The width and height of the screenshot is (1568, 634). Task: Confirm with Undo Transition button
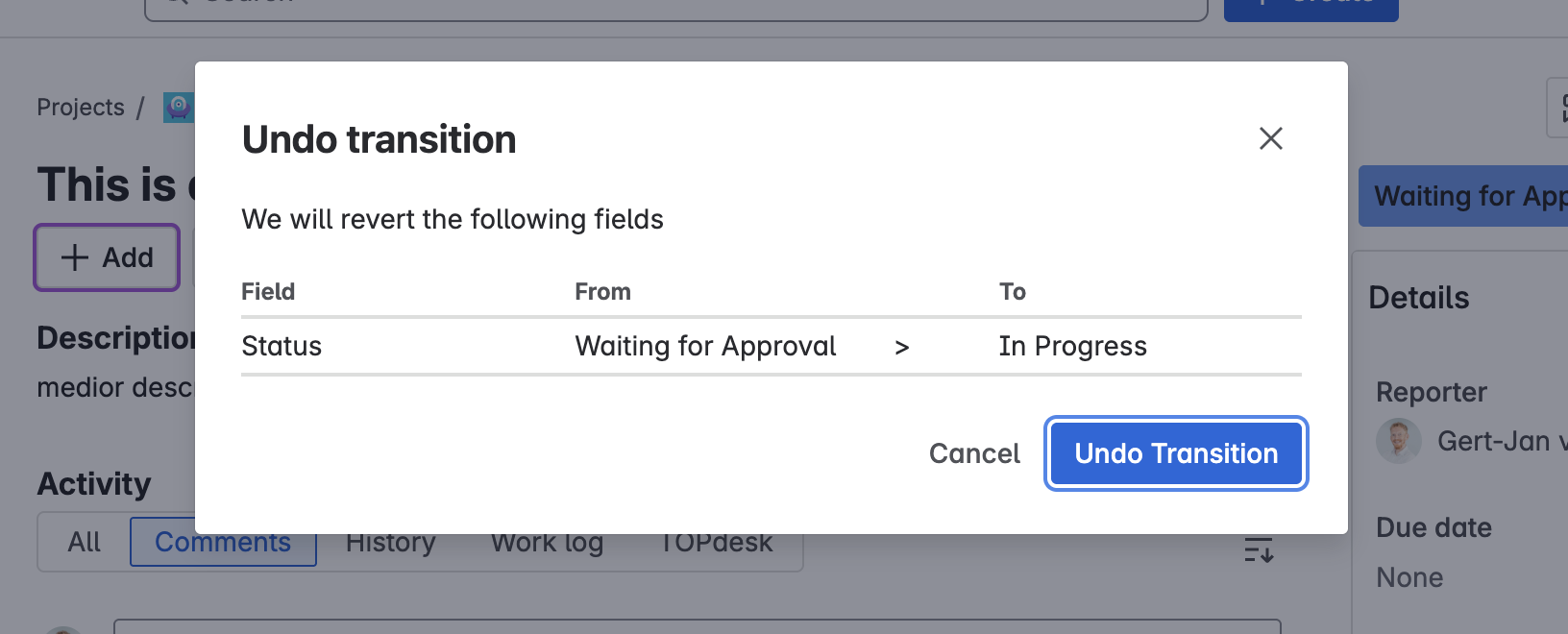click(x=1176, y=453)
